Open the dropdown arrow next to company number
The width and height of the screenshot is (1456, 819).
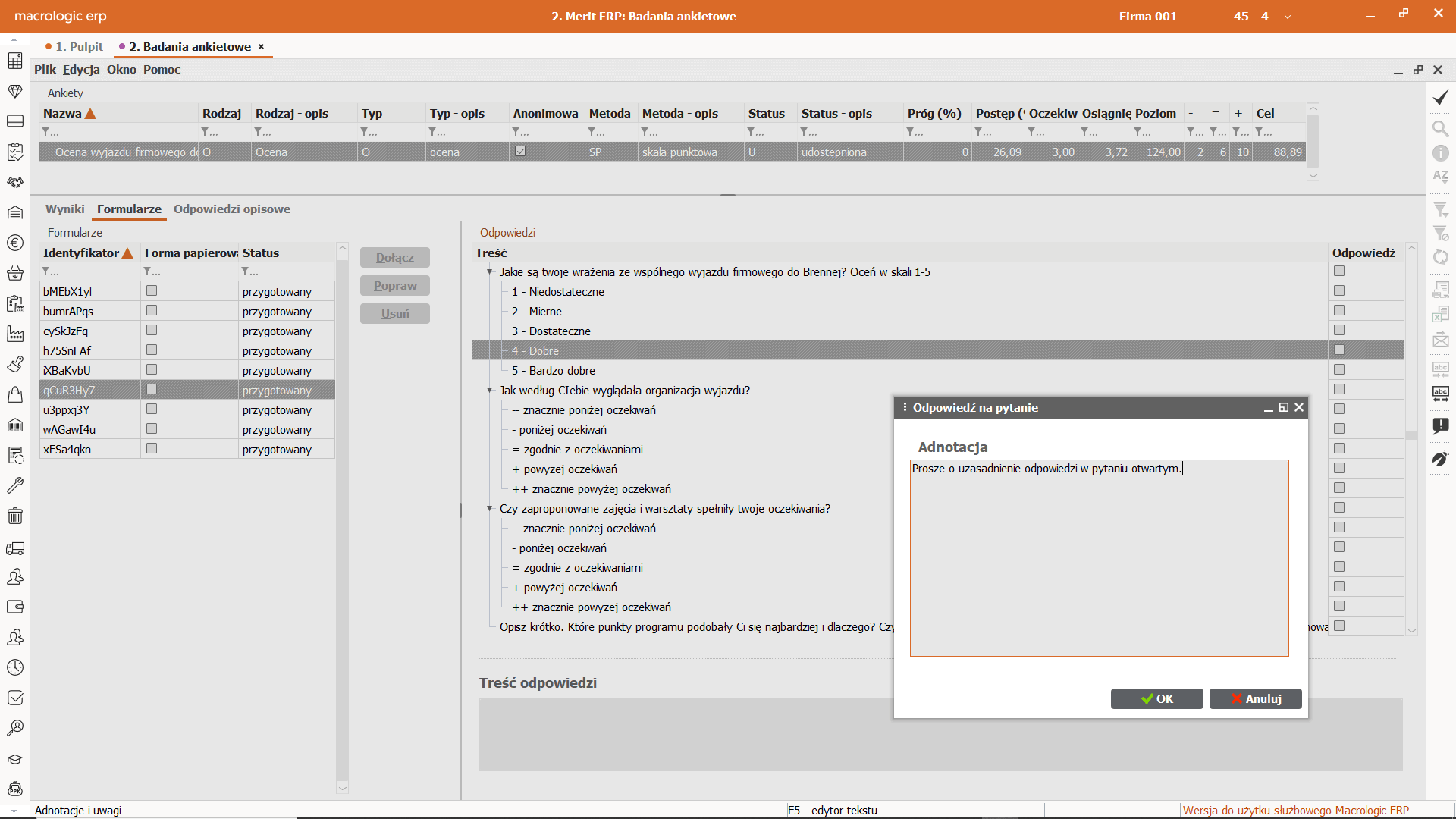1287,17
